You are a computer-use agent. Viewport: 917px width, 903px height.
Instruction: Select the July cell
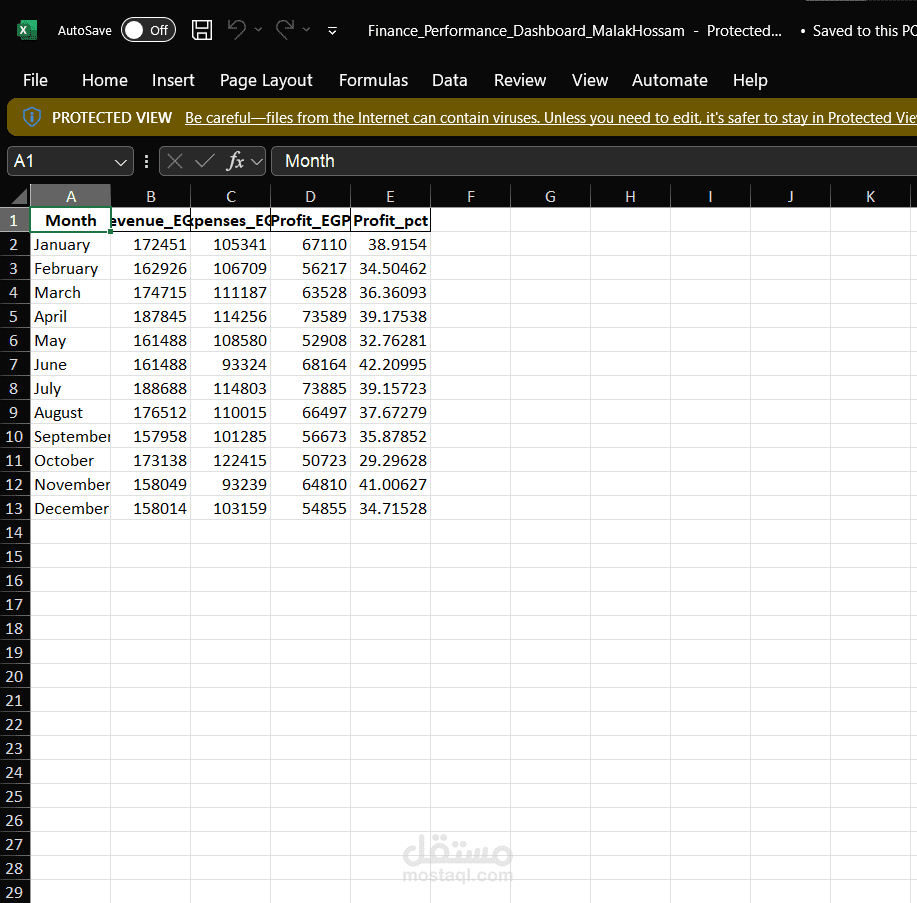pyautogui.click(x=71, y=388)
